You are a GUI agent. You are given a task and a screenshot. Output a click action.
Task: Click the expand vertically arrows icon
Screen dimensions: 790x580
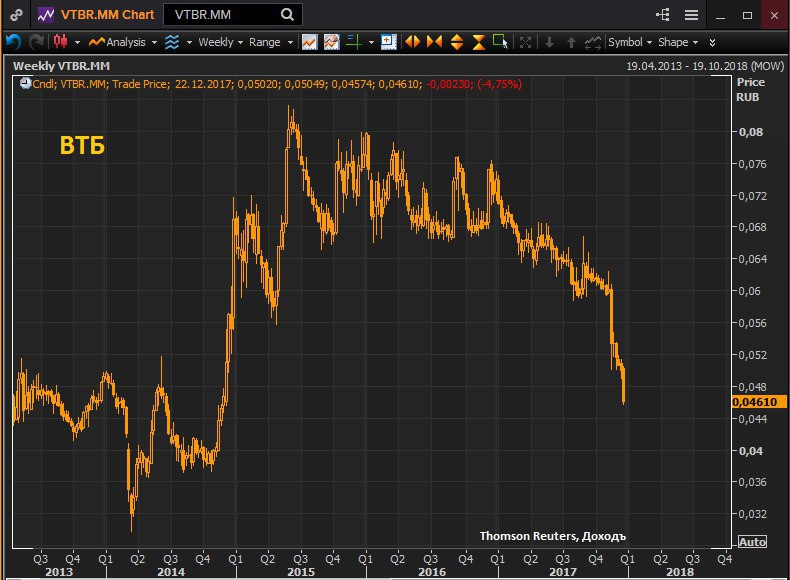[456, 42]
